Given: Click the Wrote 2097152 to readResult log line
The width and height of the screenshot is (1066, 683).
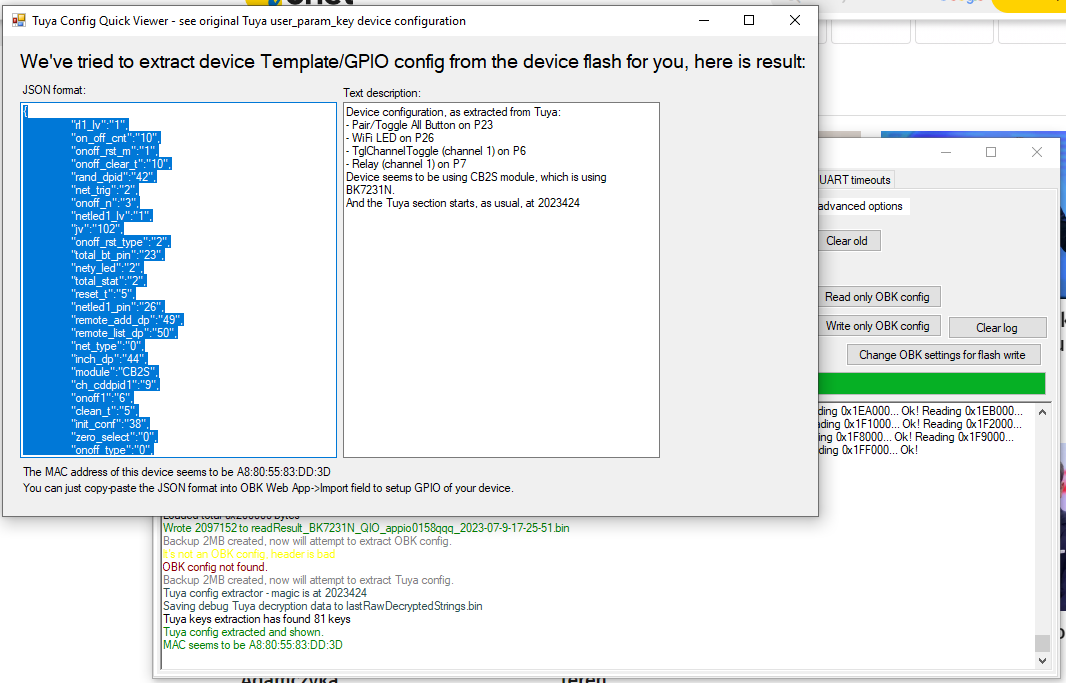Looking at the screenshot, I should (x=366, y=528).
